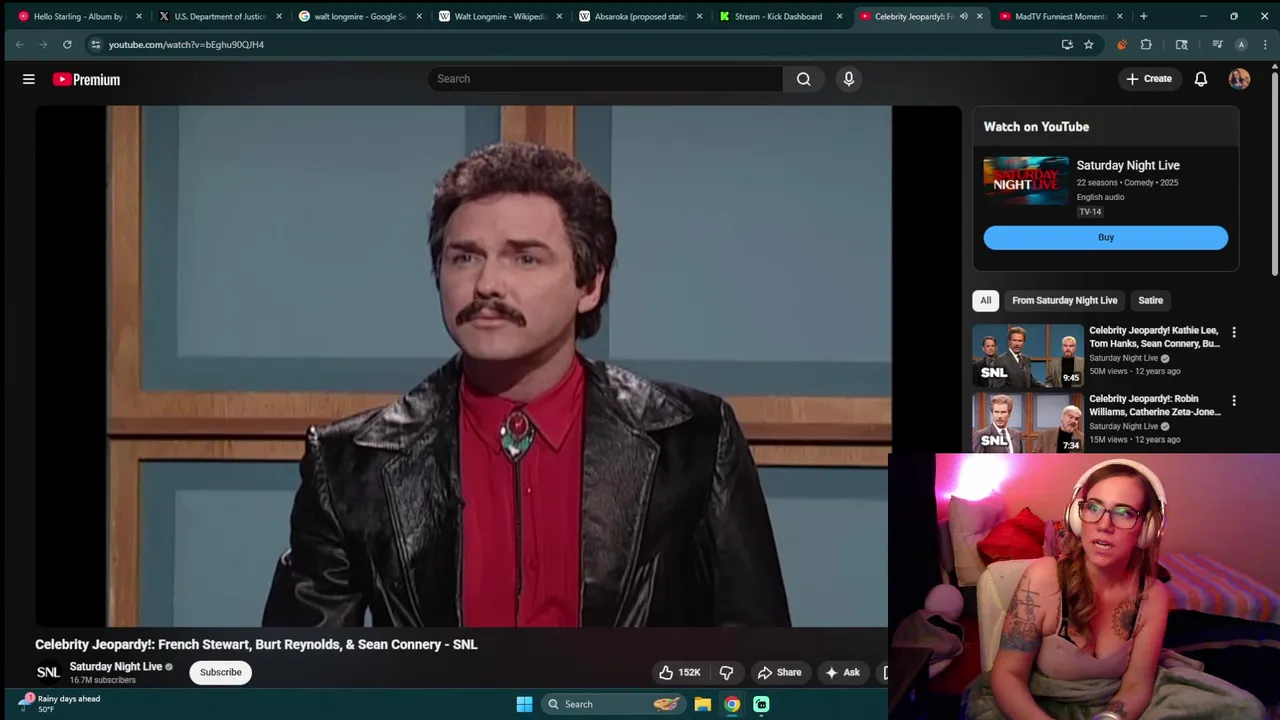Open more options for Robin Williams video
Screen dimensions: 1280x720
coord(1233,400)
